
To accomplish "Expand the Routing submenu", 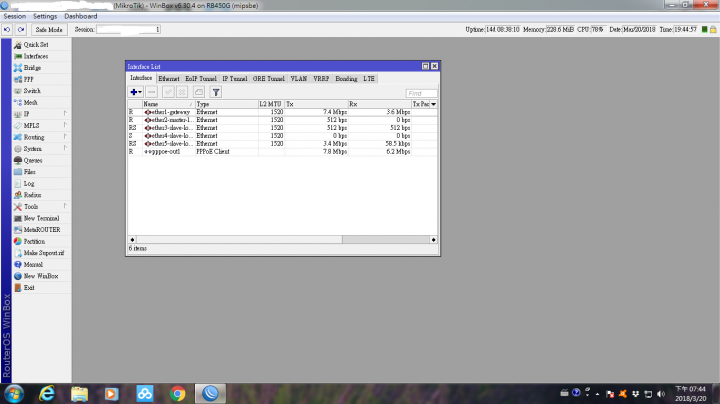I will point(41,137).
